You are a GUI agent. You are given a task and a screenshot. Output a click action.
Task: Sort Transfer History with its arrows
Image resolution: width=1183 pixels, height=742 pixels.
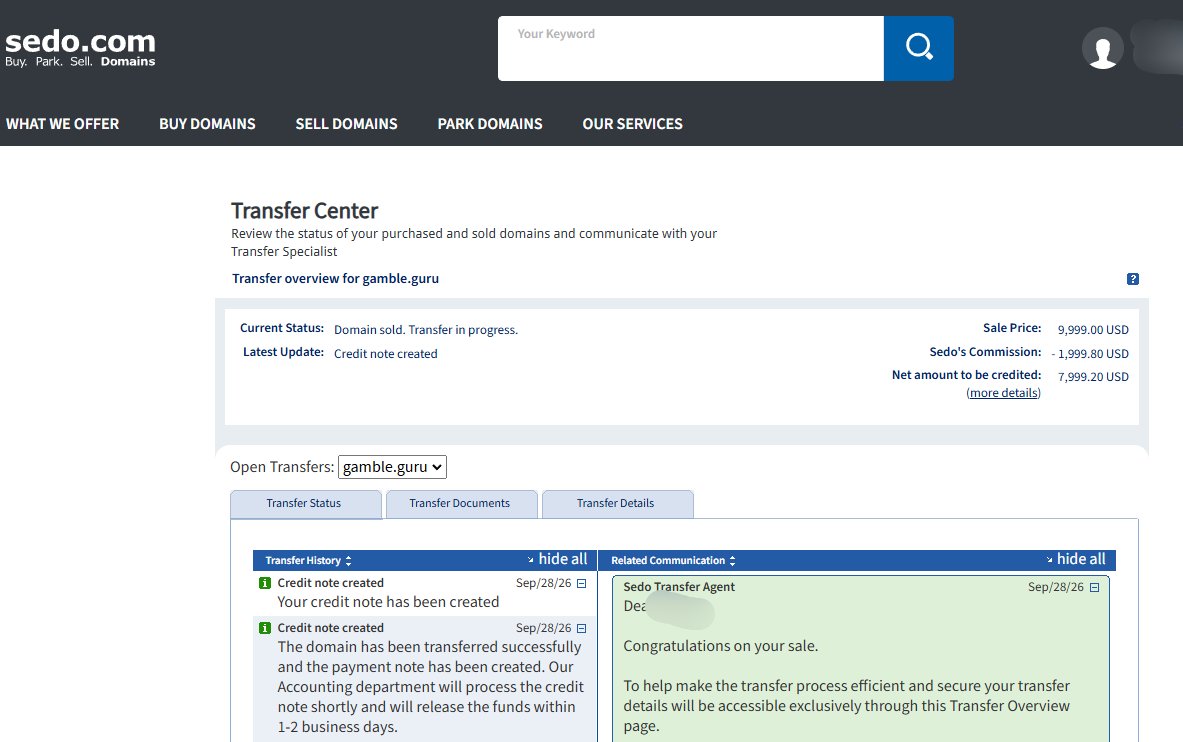click(x=349, y=561)
